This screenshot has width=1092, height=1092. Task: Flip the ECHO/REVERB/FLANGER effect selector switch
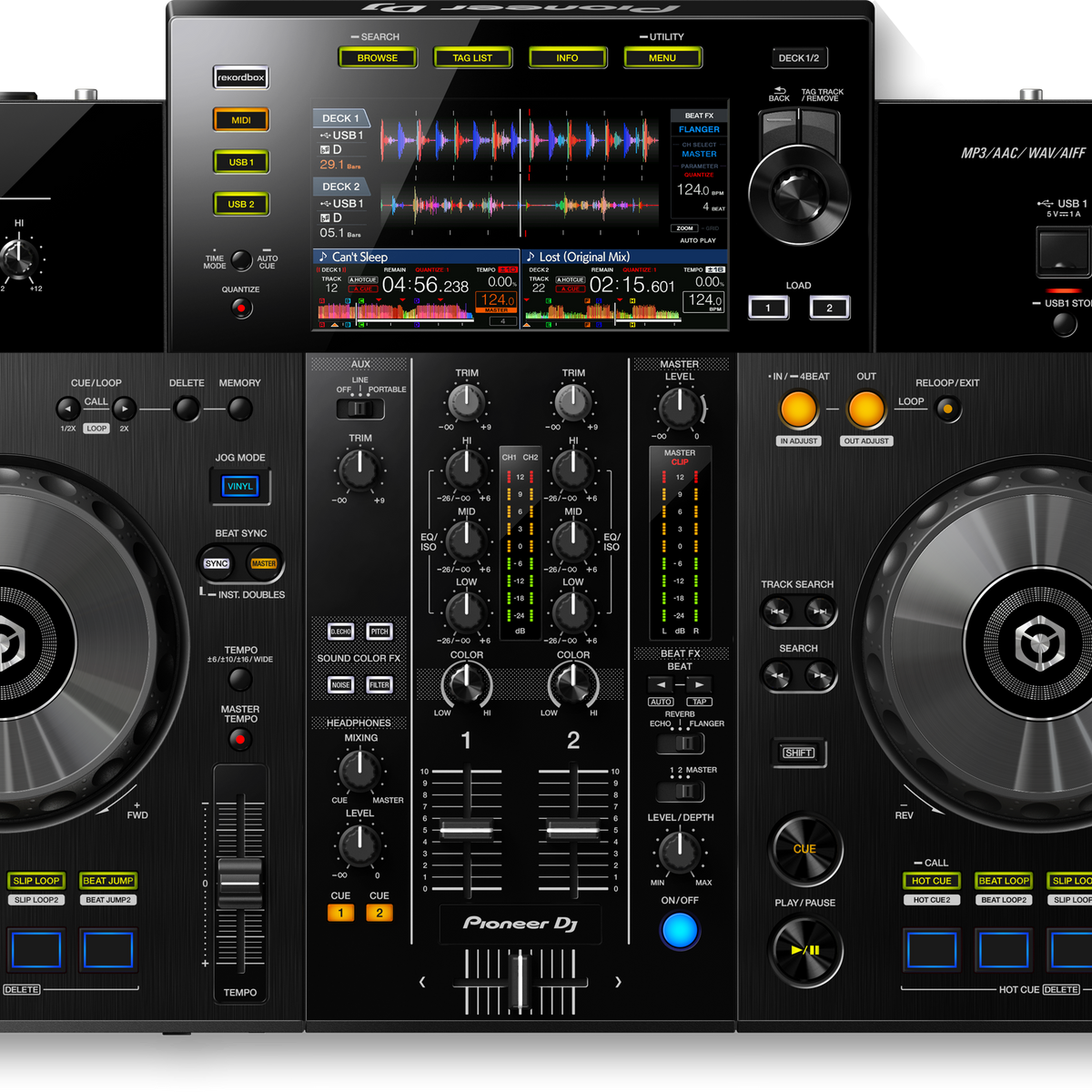pyautogui.click(x=680, y=743)
